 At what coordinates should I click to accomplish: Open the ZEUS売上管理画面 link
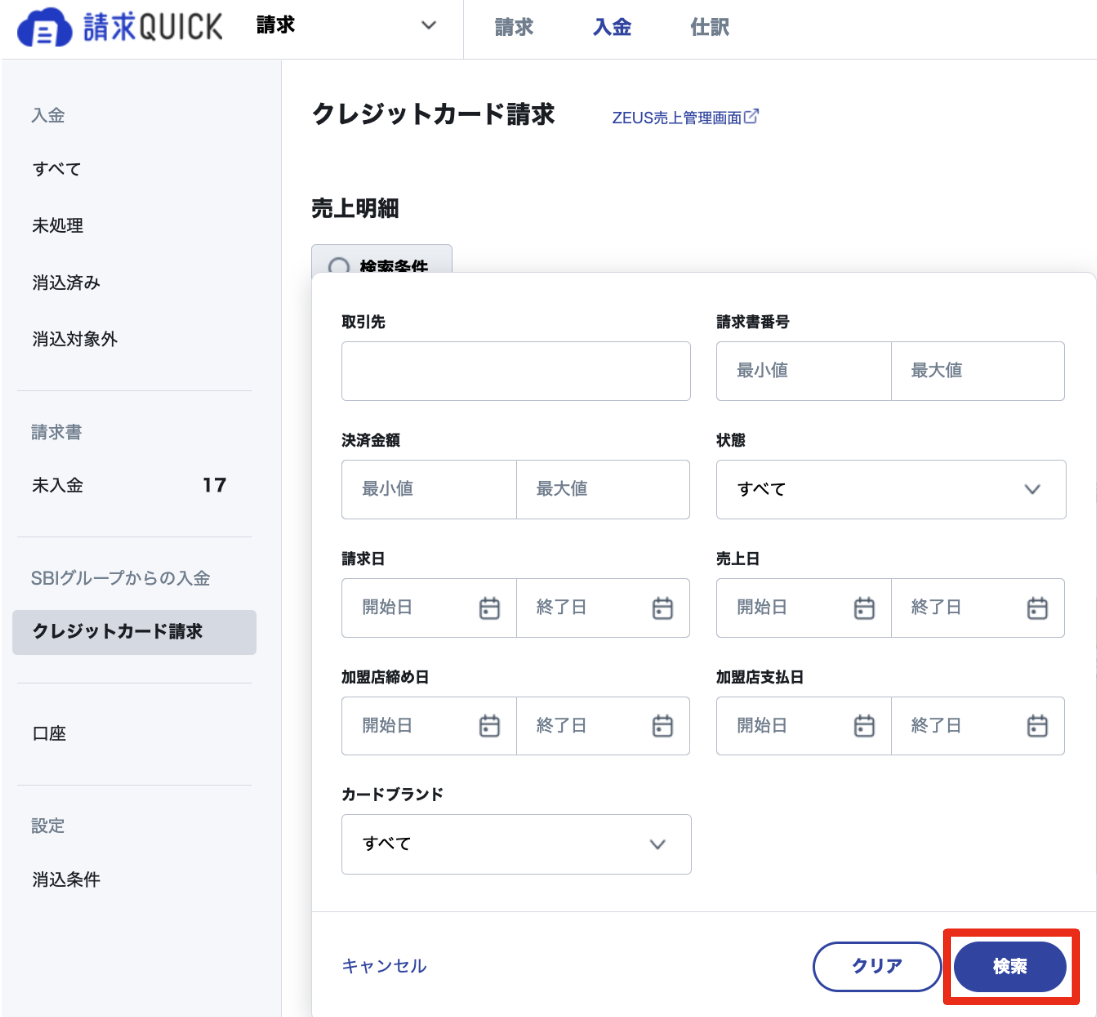[677, 118]
